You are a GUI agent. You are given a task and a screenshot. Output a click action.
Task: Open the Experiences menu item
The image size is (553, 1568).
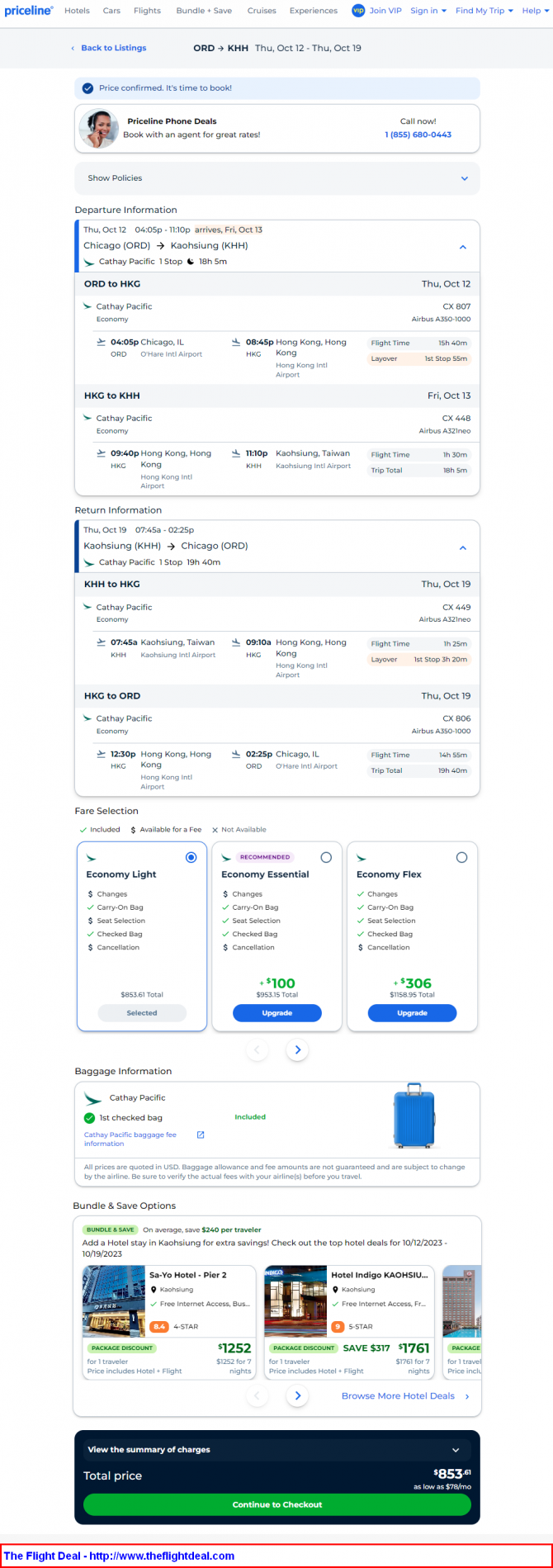click(x=313, y=11)
